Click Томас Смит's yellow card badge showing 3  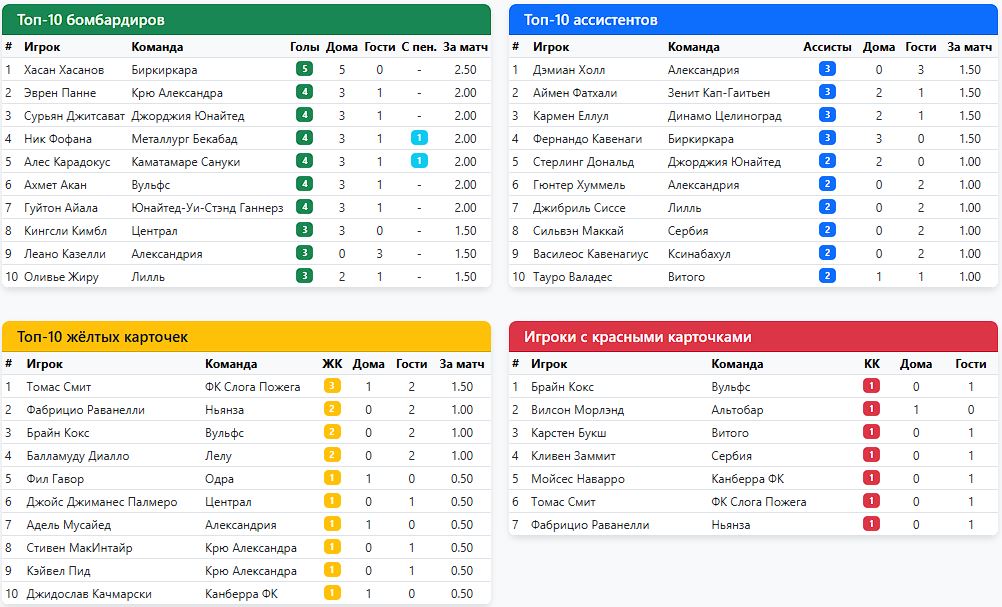332,386
